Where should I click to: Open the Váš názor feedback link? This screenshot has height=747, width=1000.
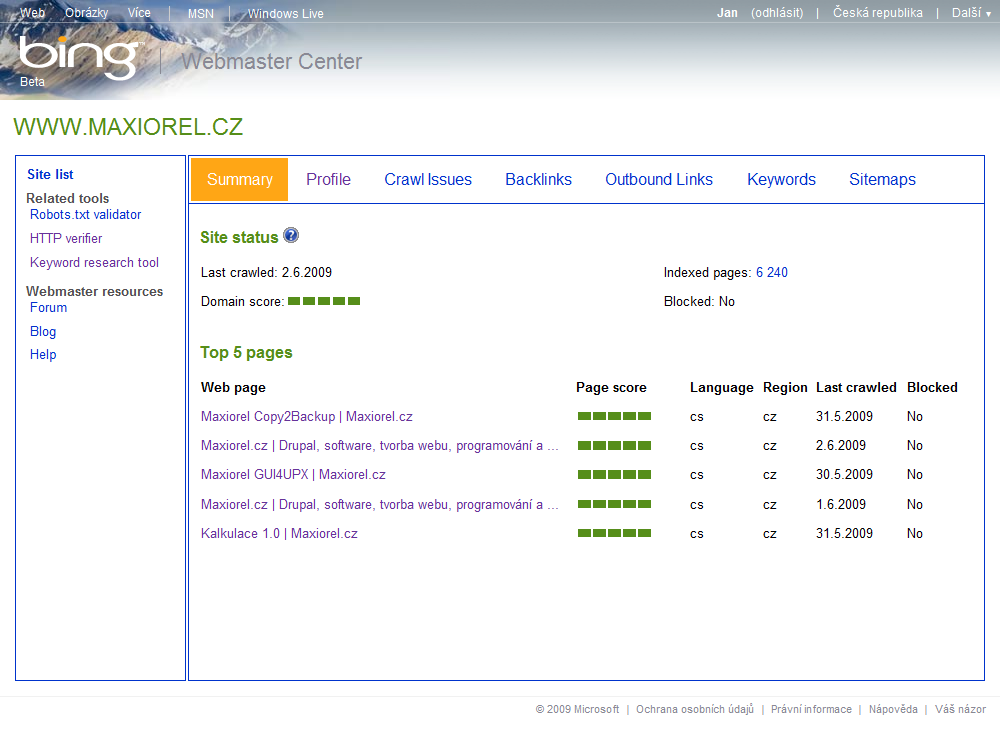[960, 709]
